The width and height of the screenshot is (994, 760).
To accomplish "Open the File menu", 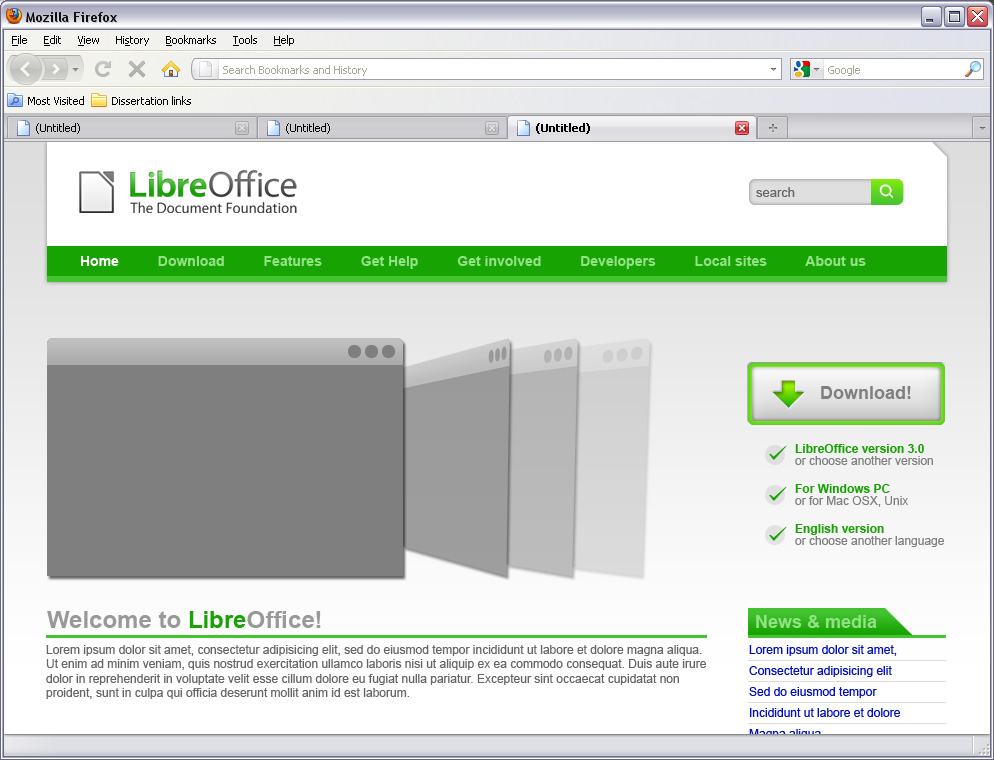I will pyautogui.click(x=19, y=40).
